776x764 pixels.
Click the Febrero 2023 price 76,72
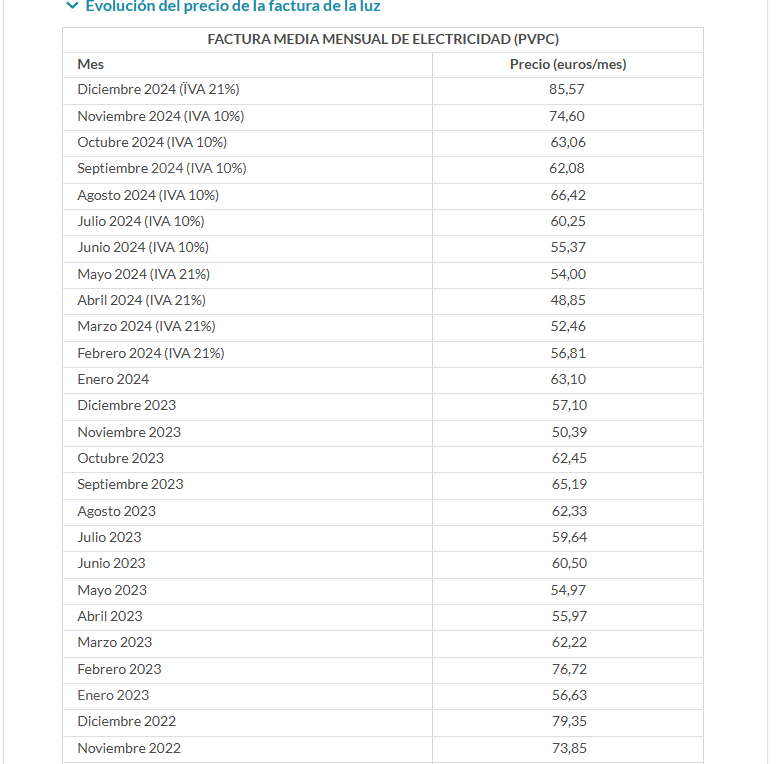(x=570, y=669)
